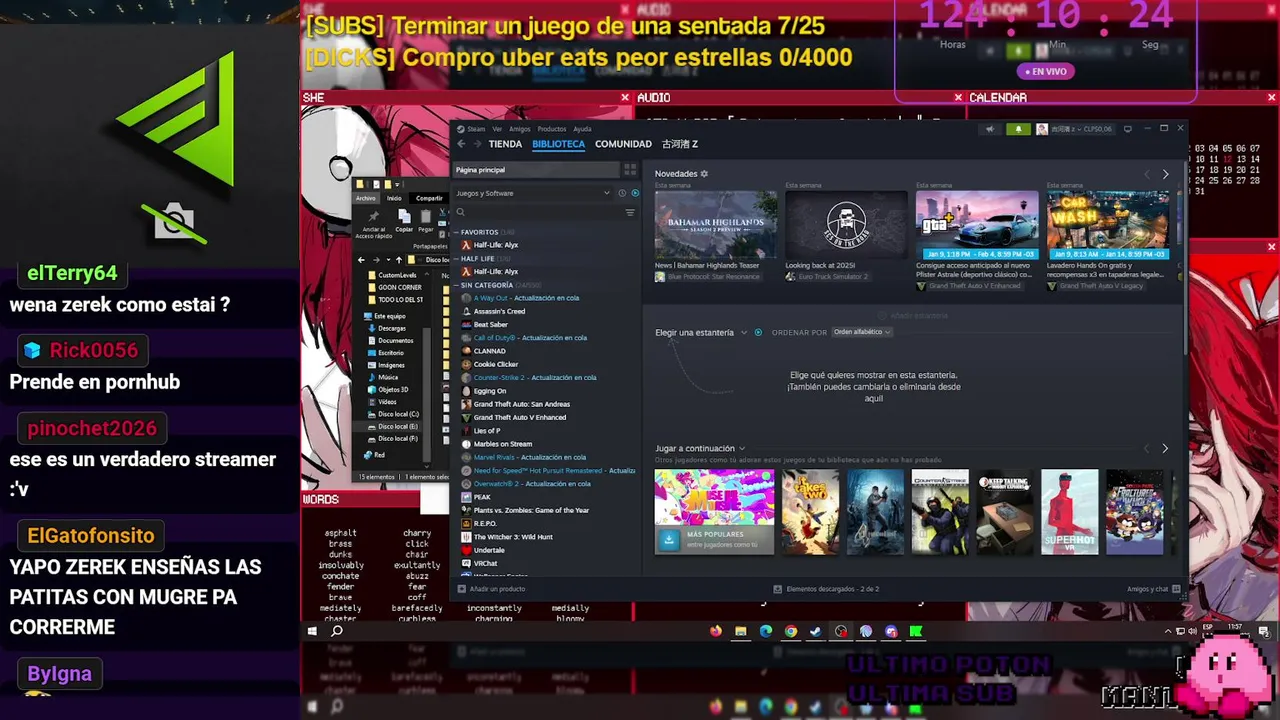Click the EN VIVO live badge
The width and height of the screenshot is (1280, 720).
tap(1044, 72)
